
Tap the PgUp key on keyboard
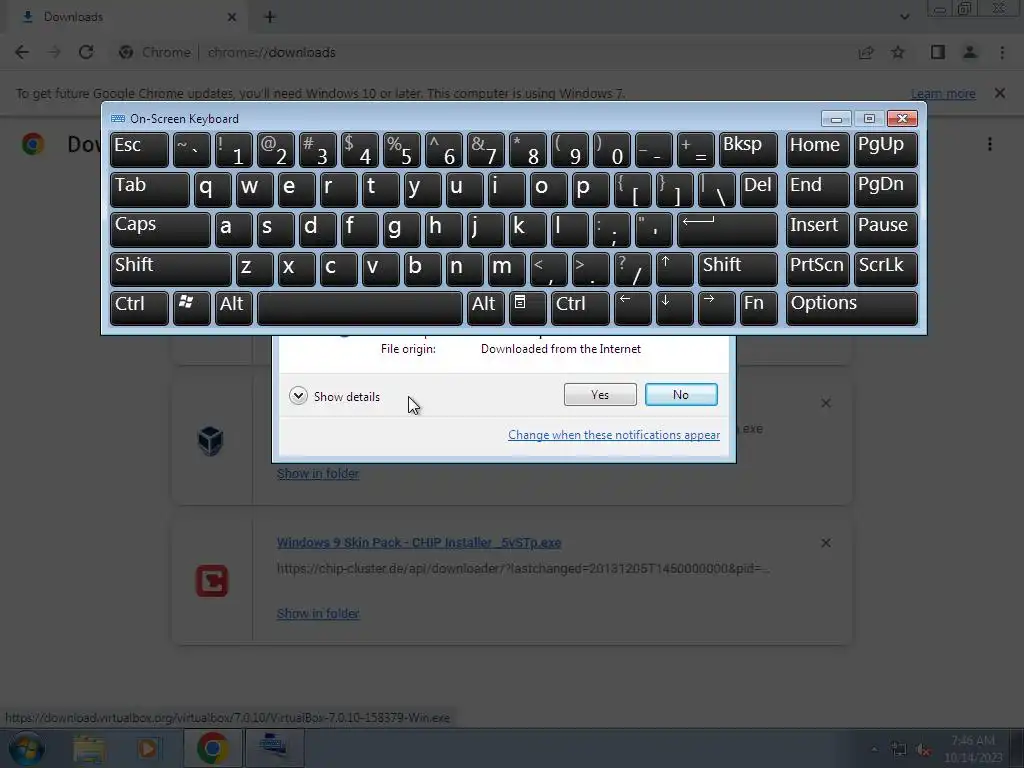(886, 149)
